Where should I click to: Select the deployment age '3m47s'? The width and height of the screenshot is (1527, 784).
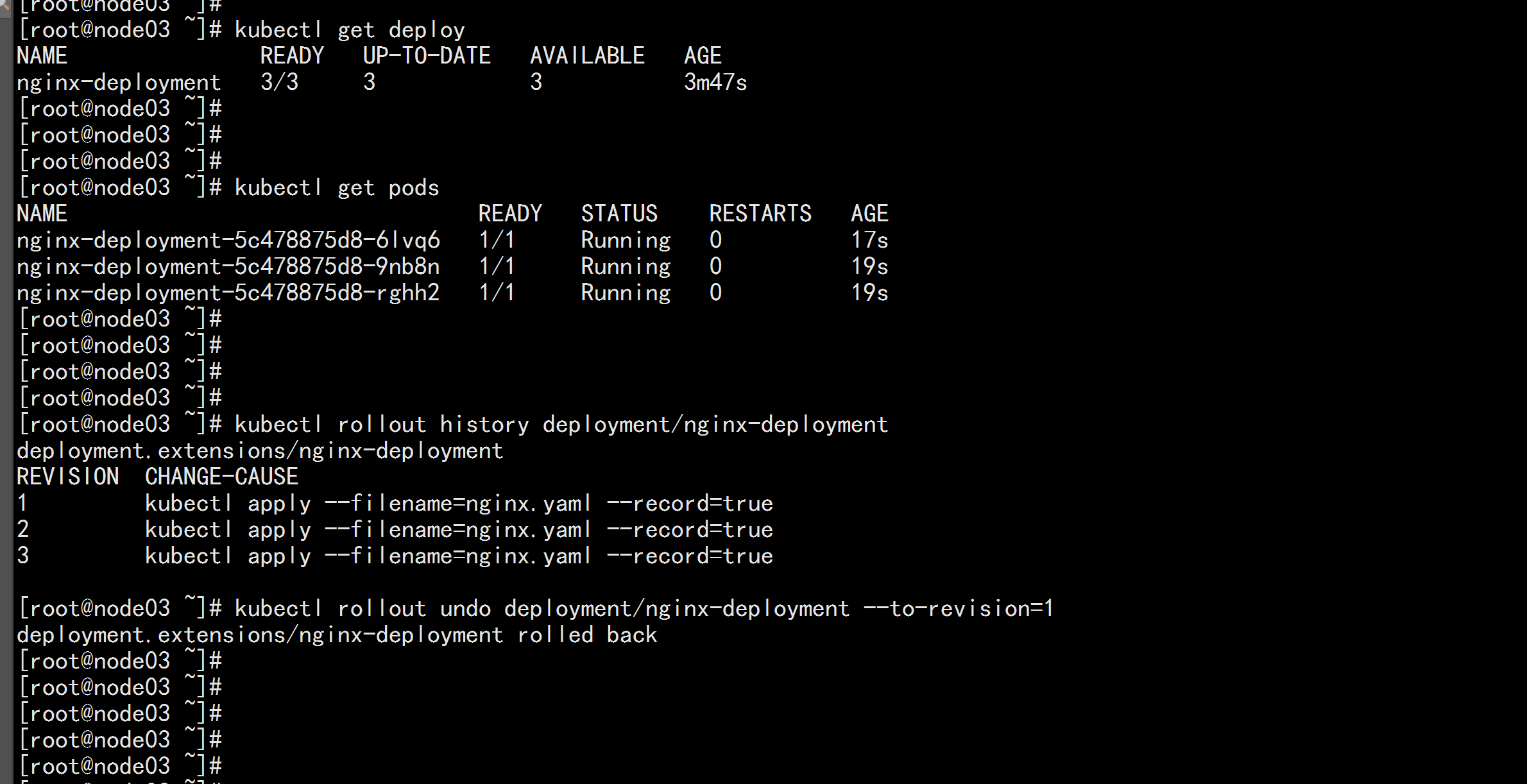click(x=715, y=82)
